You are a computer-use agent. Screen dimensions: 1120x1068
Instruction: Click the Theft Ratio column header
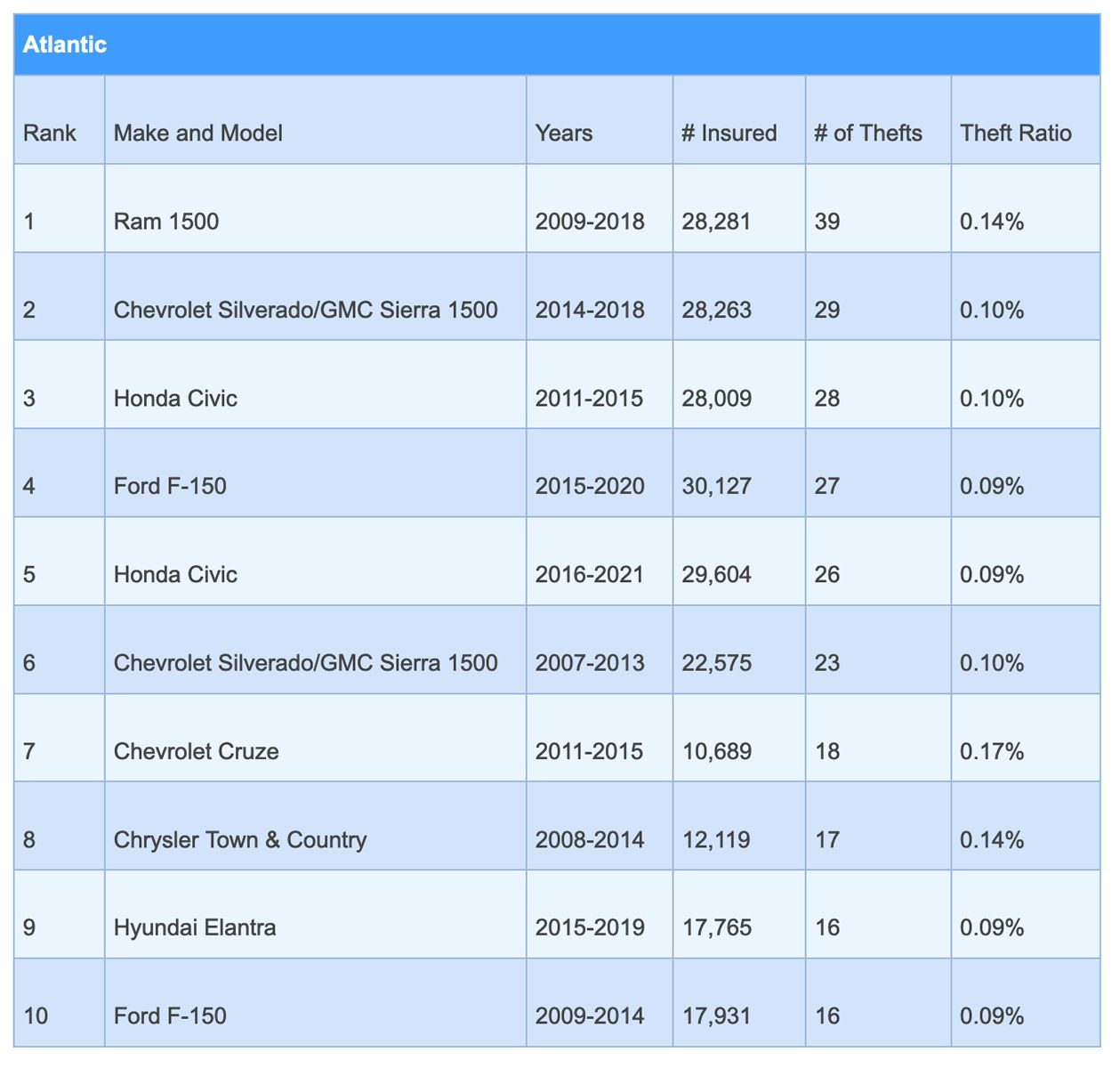pyautogui.click(x=1016, y=133)
